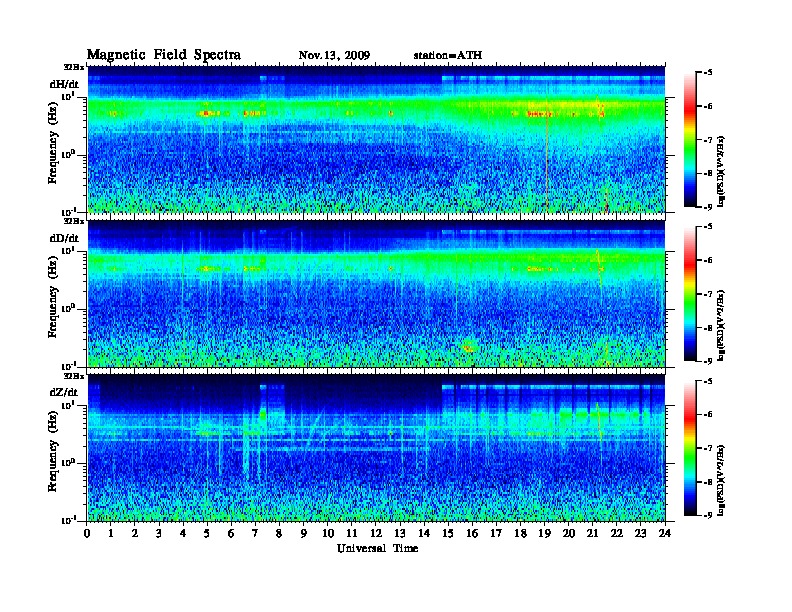Click hour 0 on the time axis
This screenshot has height=612, width=792.
[87, 534]
